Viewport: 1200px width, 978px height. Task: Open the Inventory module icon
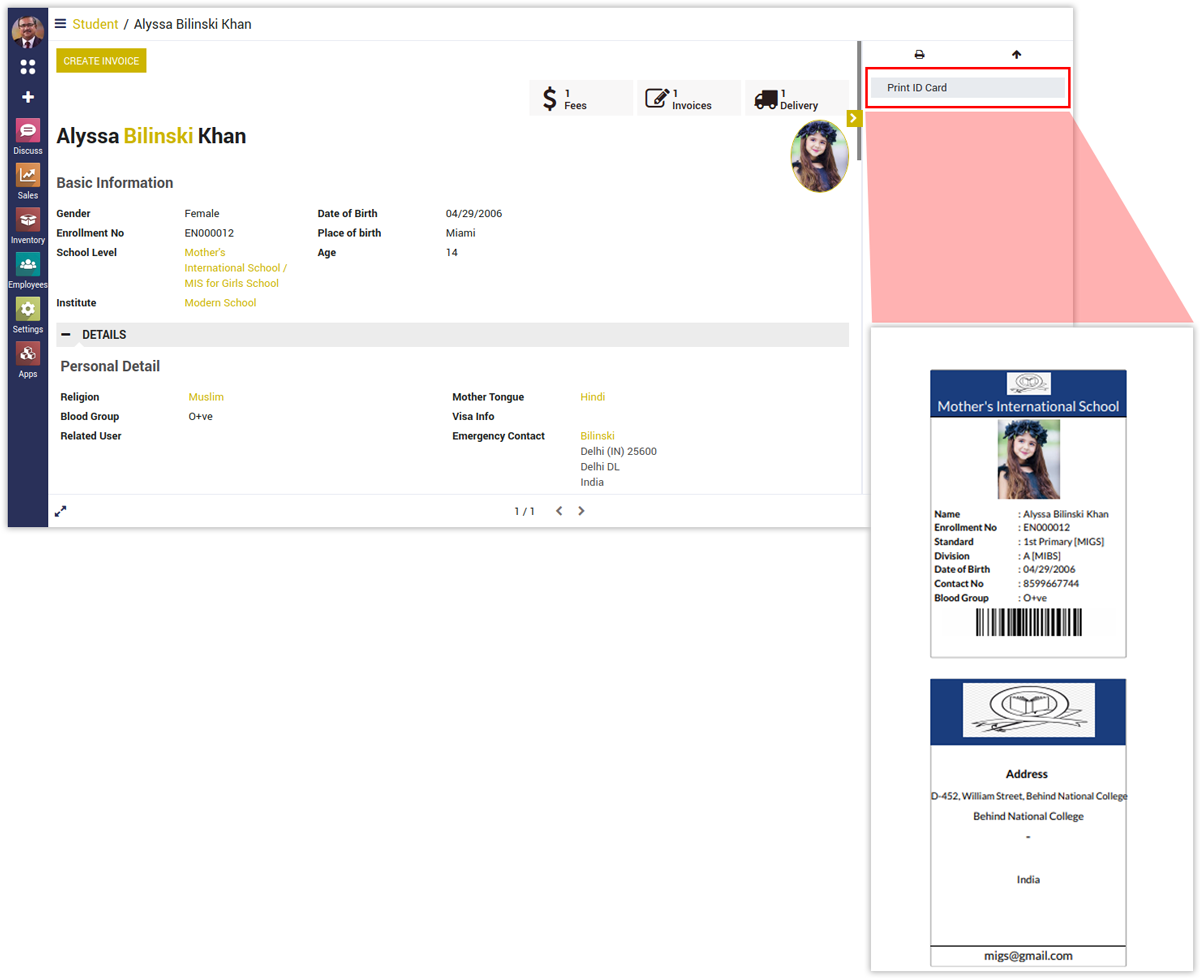(x=28, y=221)
